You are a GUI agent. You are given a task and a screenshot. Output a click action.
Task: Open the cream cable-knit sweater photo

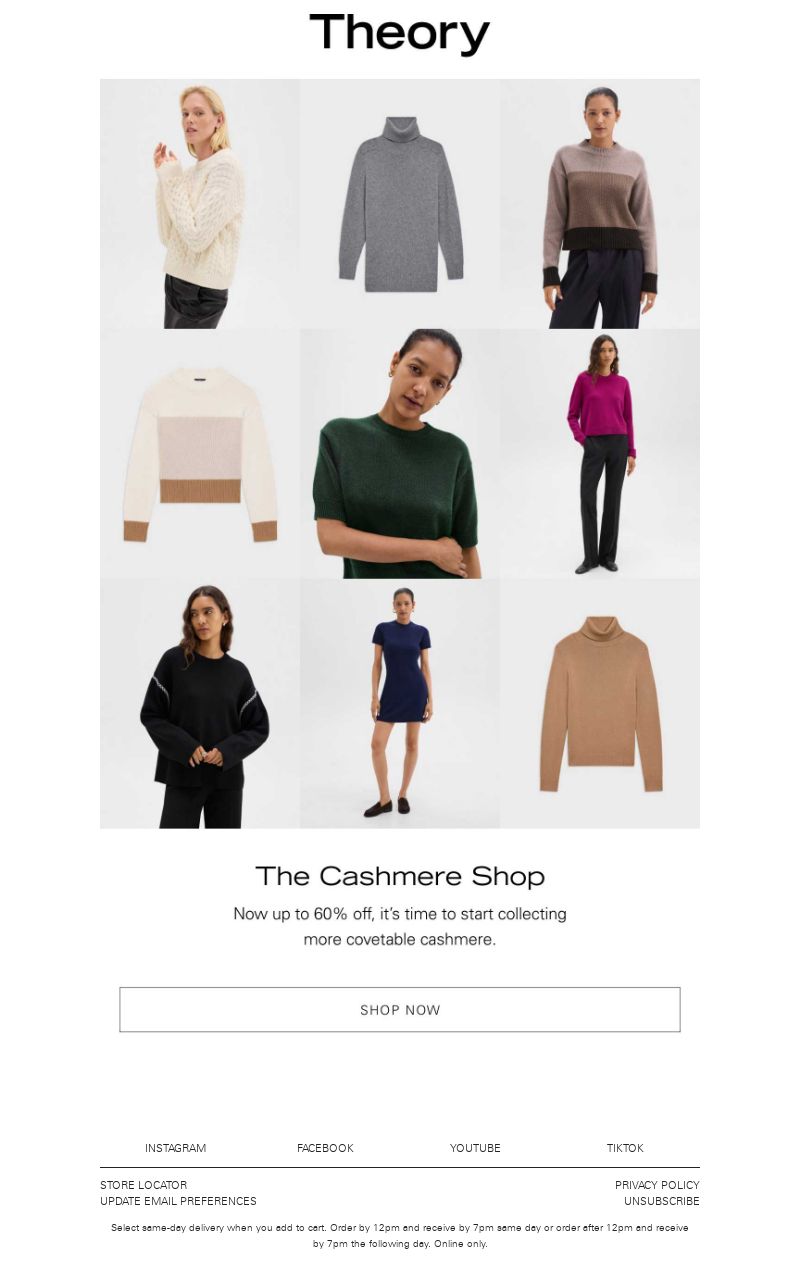click(200, 204)
